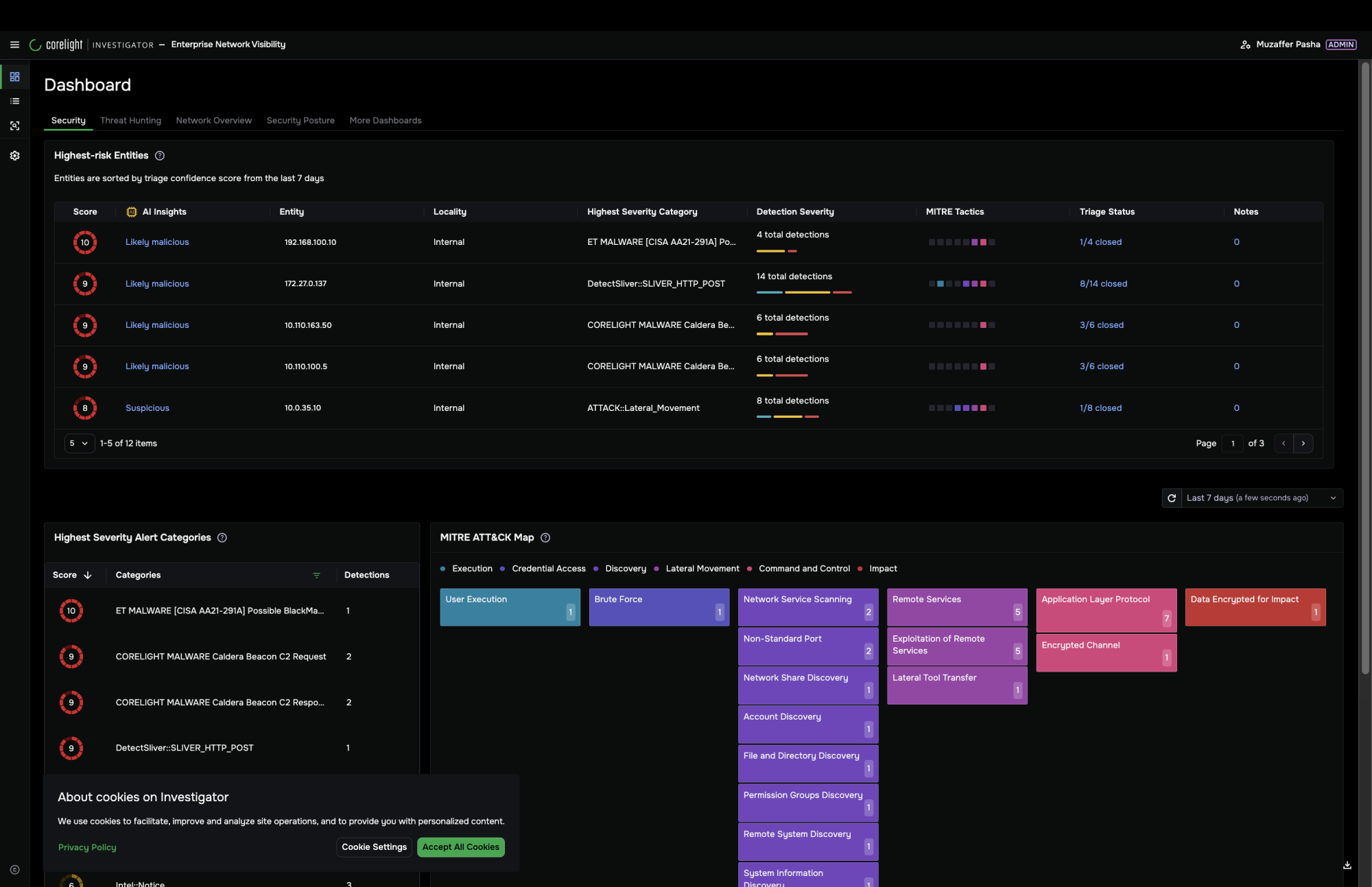Screen dimensions: 1372x887
Task: Click the MITRE ATT&CK Map help icon
Action: [x=545, y=538]
